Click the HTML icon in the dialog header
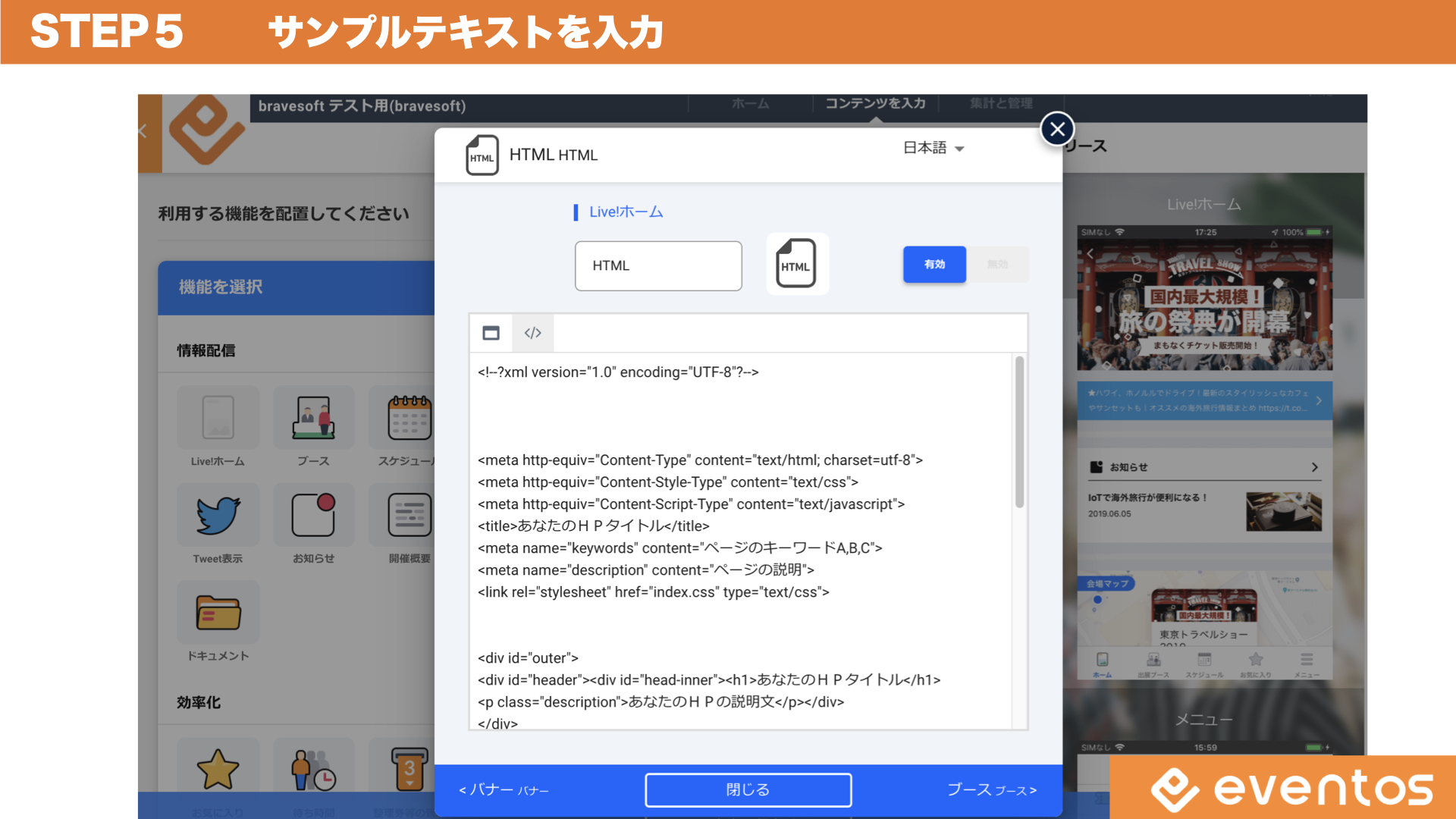1456x819 pixels. click(x=482, y=155)
